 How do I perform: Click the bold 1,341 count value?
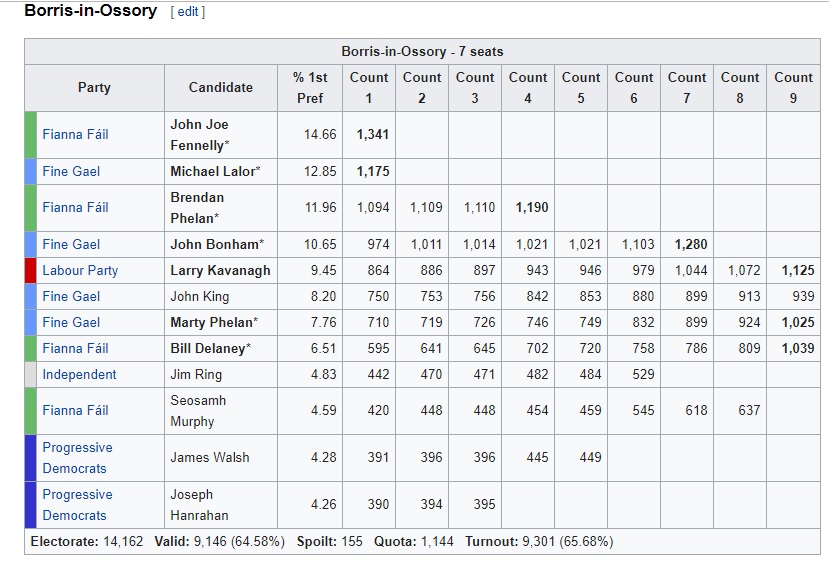(x=373, y=135)
